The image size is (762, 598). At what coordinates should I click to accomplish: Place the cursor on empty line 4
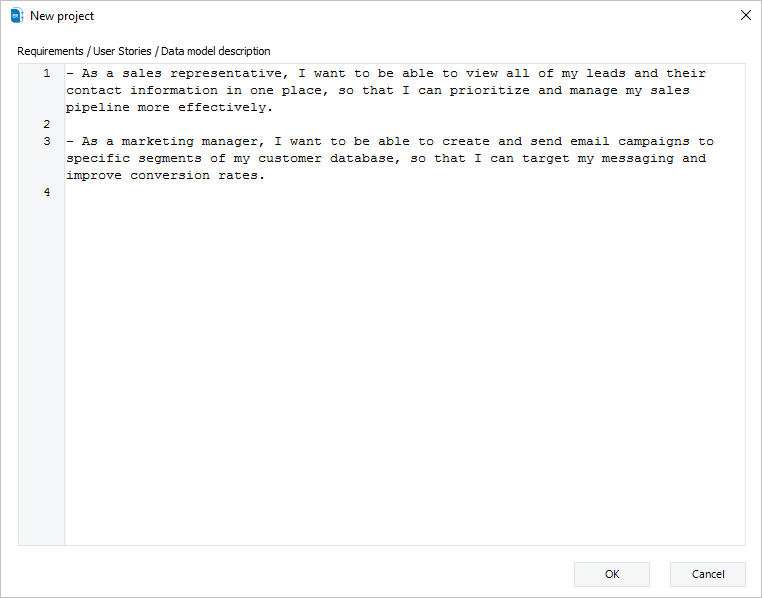405,192
